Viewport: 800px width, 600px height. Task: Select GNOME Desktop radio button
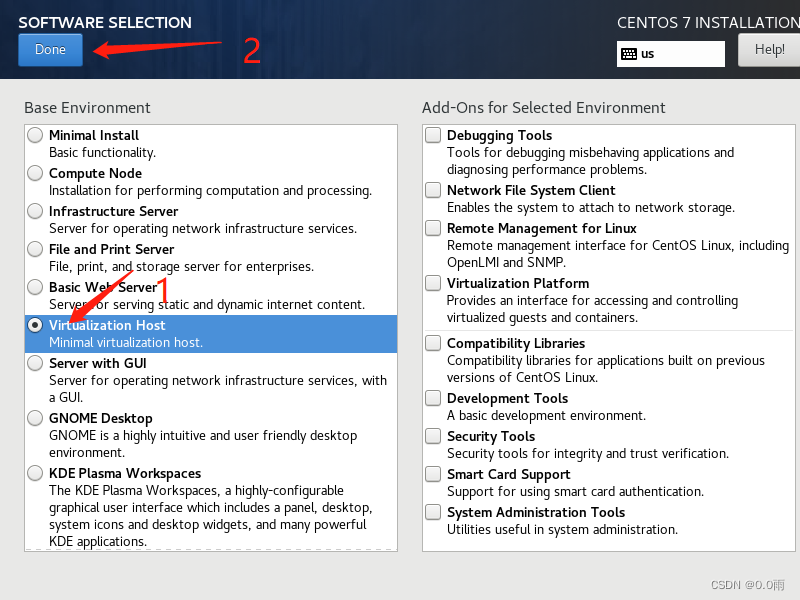[x=35, y=418]
